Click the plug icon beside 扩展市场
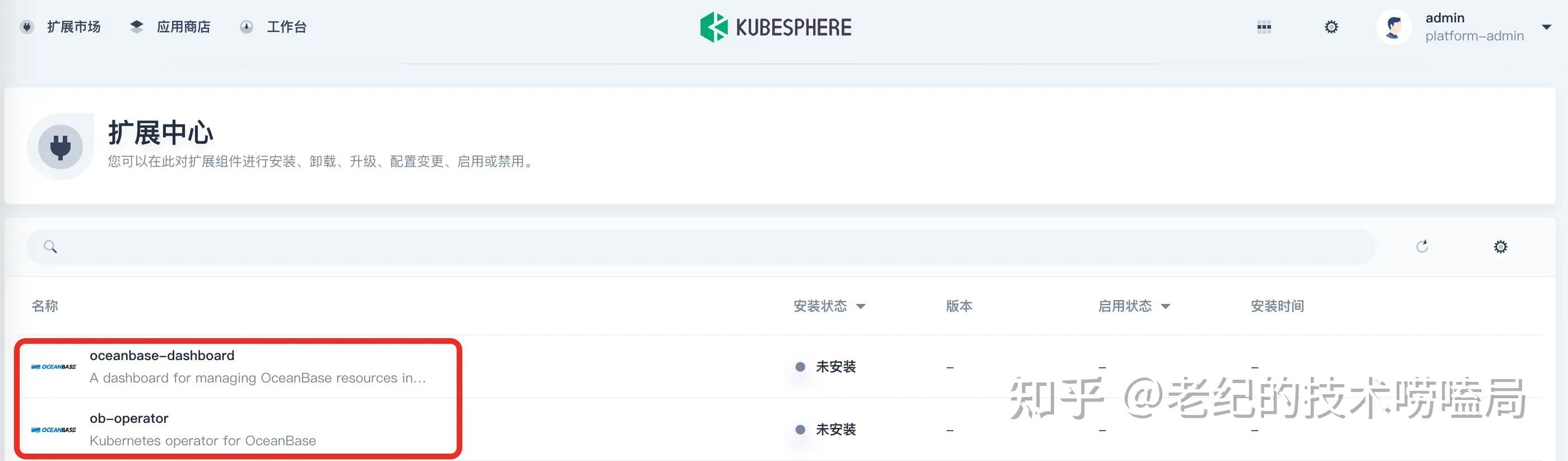The width and height of the screenshot is (1568, 461). click(27, 26)
